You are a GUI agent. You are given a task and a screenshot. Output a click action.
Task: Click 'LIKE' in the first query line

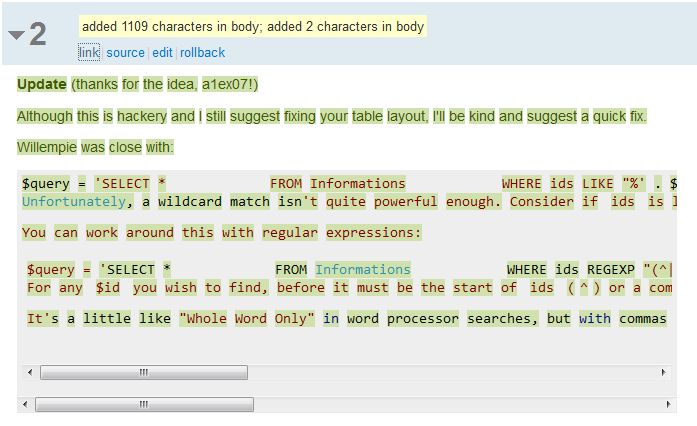pyautogui.click(x=597, y=184)
